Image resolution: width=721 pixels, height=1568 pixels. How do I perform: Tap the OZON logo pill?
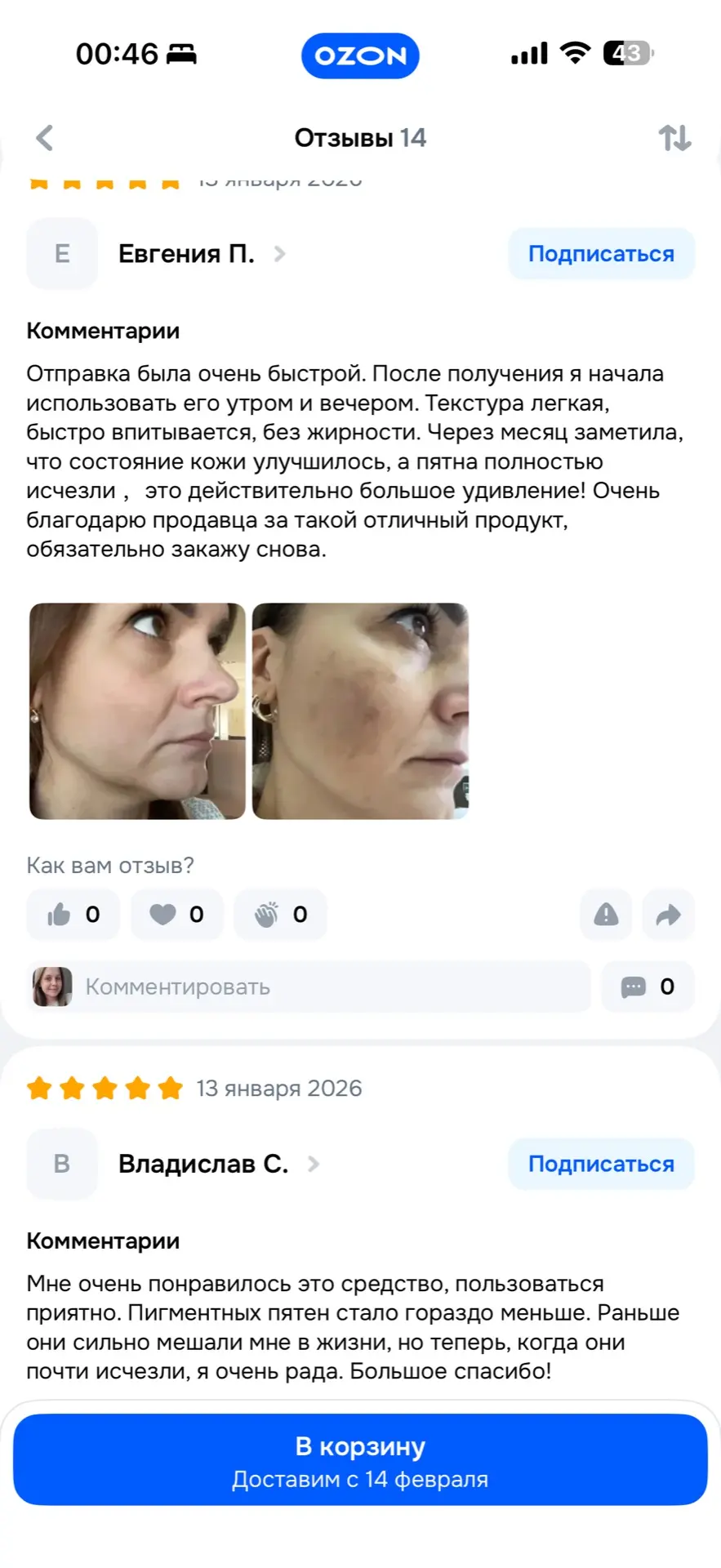point(360,56)
